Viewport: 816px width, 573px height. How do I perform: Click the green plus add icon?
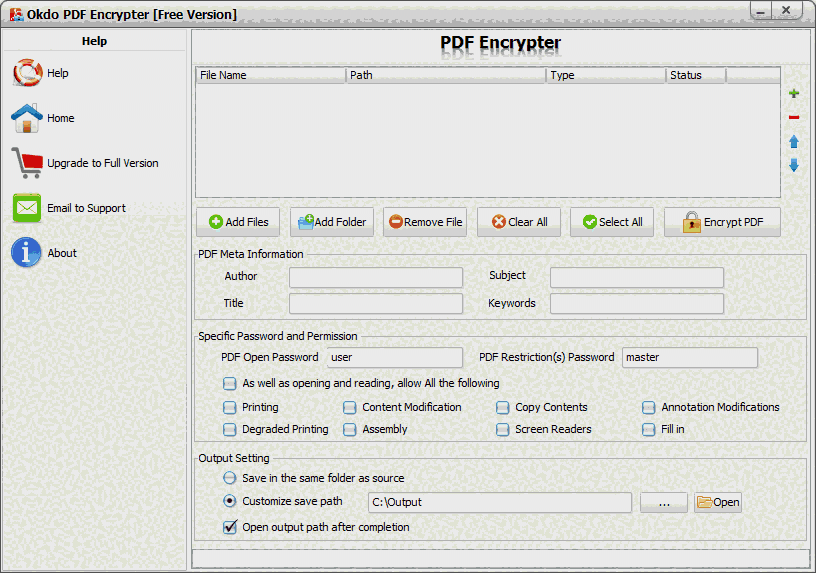pyautogui.click(x=794, y=94)
